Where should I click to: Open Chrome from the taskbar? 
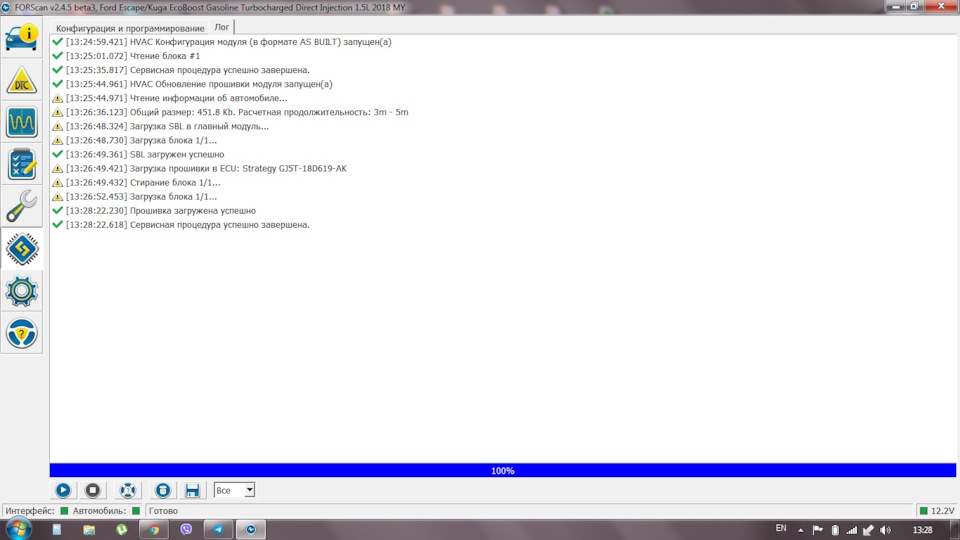pos(154,530)
